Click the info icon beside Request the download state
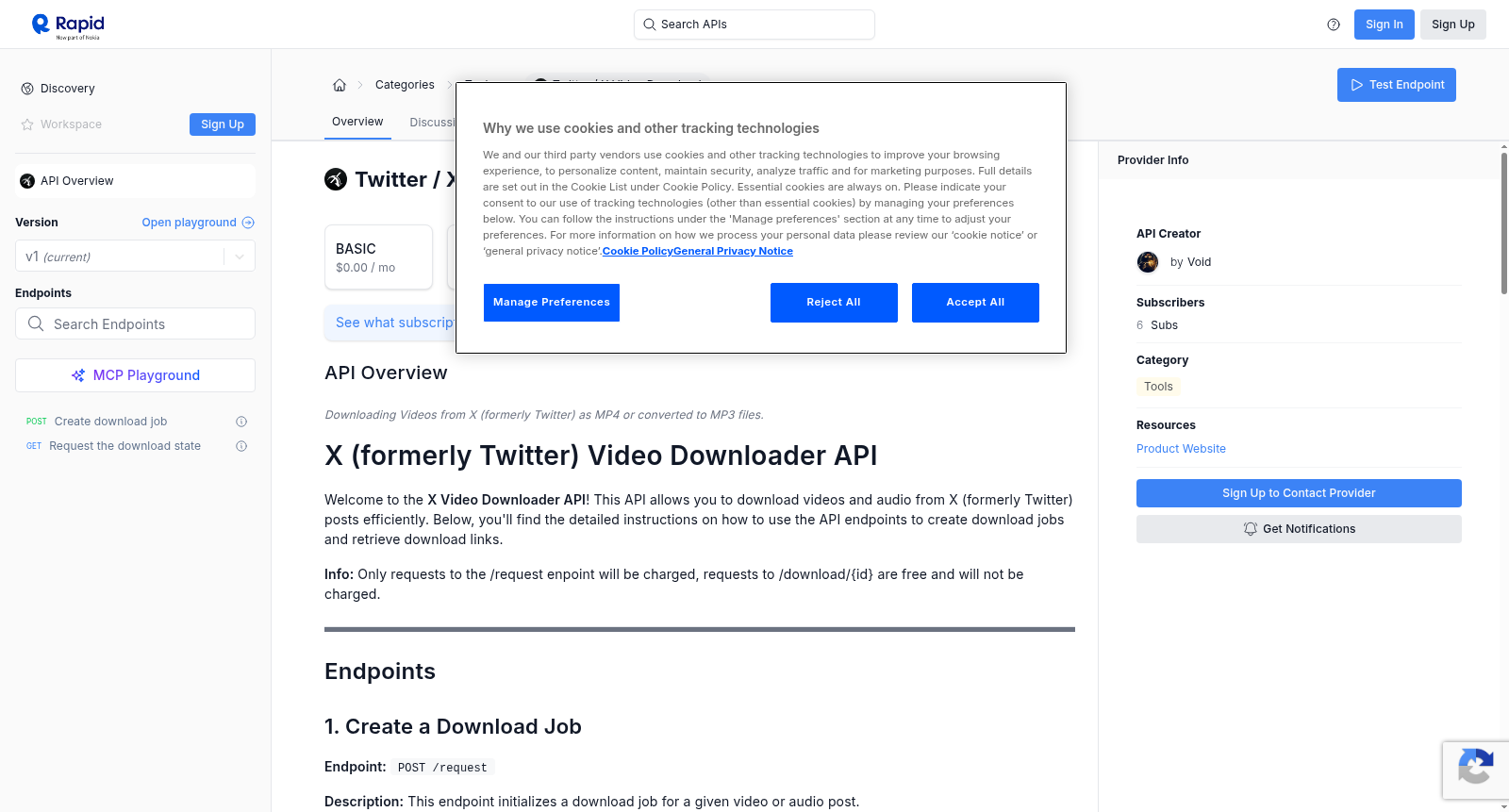Viewport: 1509px width, 812px height. coord(241,446)
